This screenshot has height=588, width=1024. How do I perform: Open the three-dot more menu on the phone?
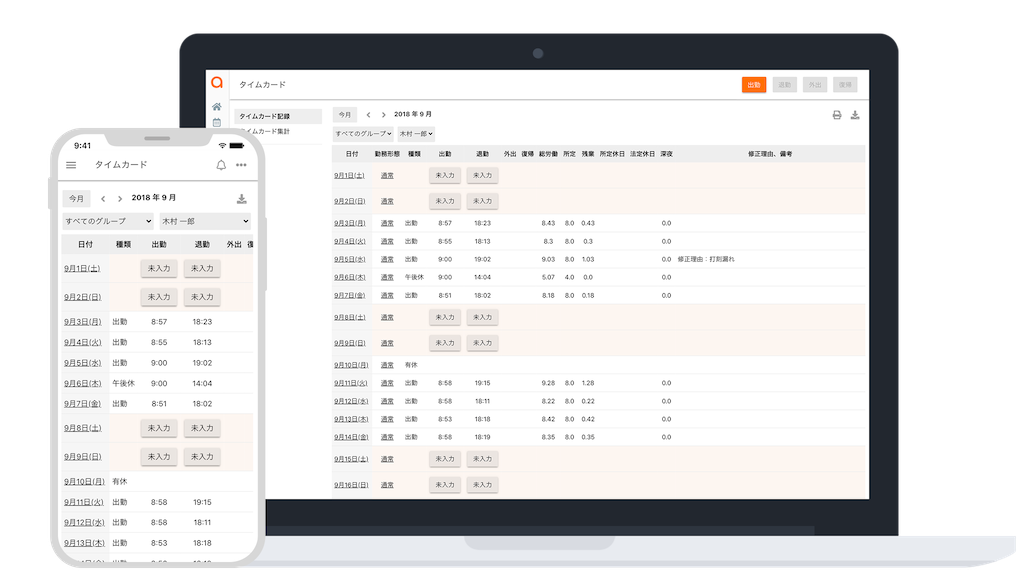[241, 165]
